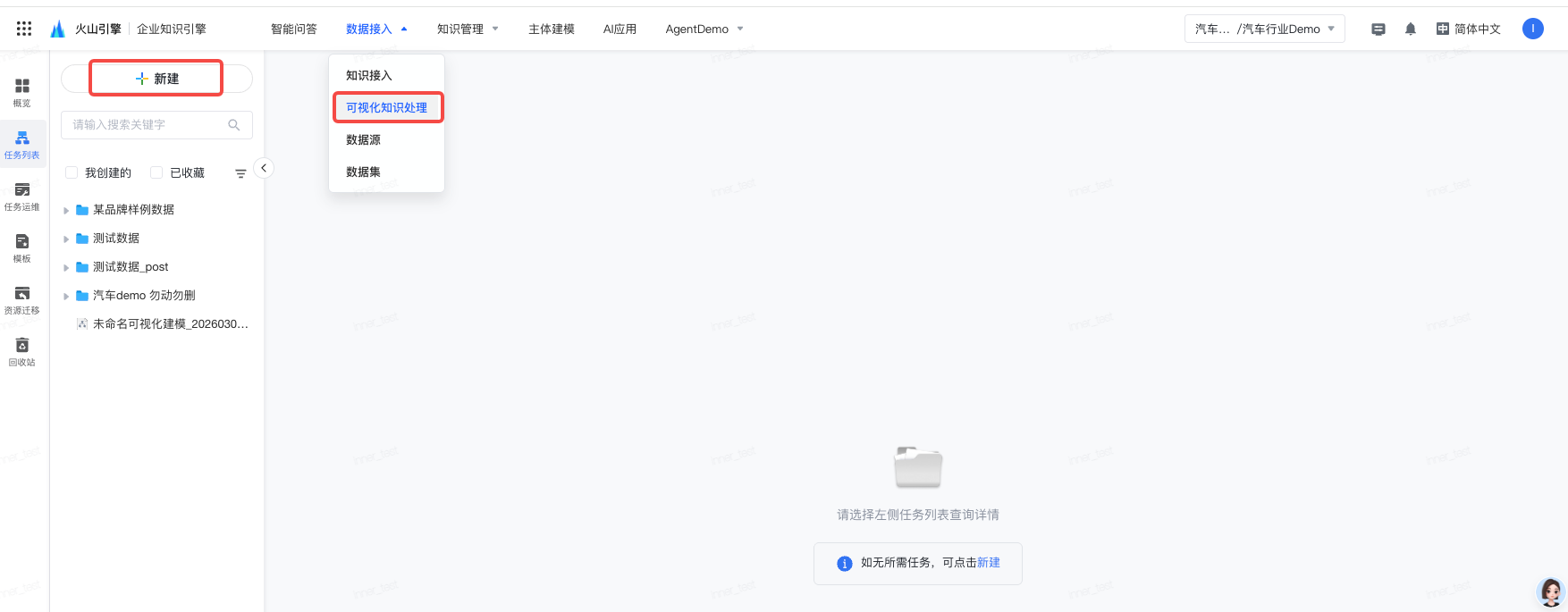Click the 某品牌样例数据 folder icon

[82, 210]
